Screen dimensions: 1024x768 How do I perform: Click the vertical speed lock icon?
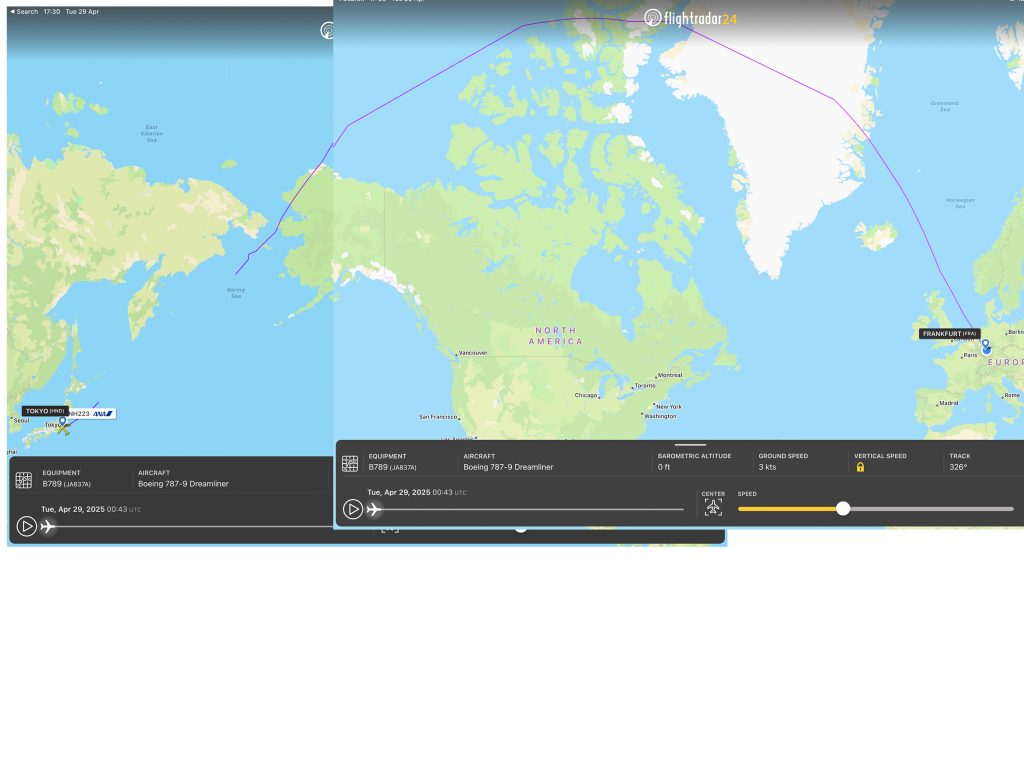click(860, 467)
